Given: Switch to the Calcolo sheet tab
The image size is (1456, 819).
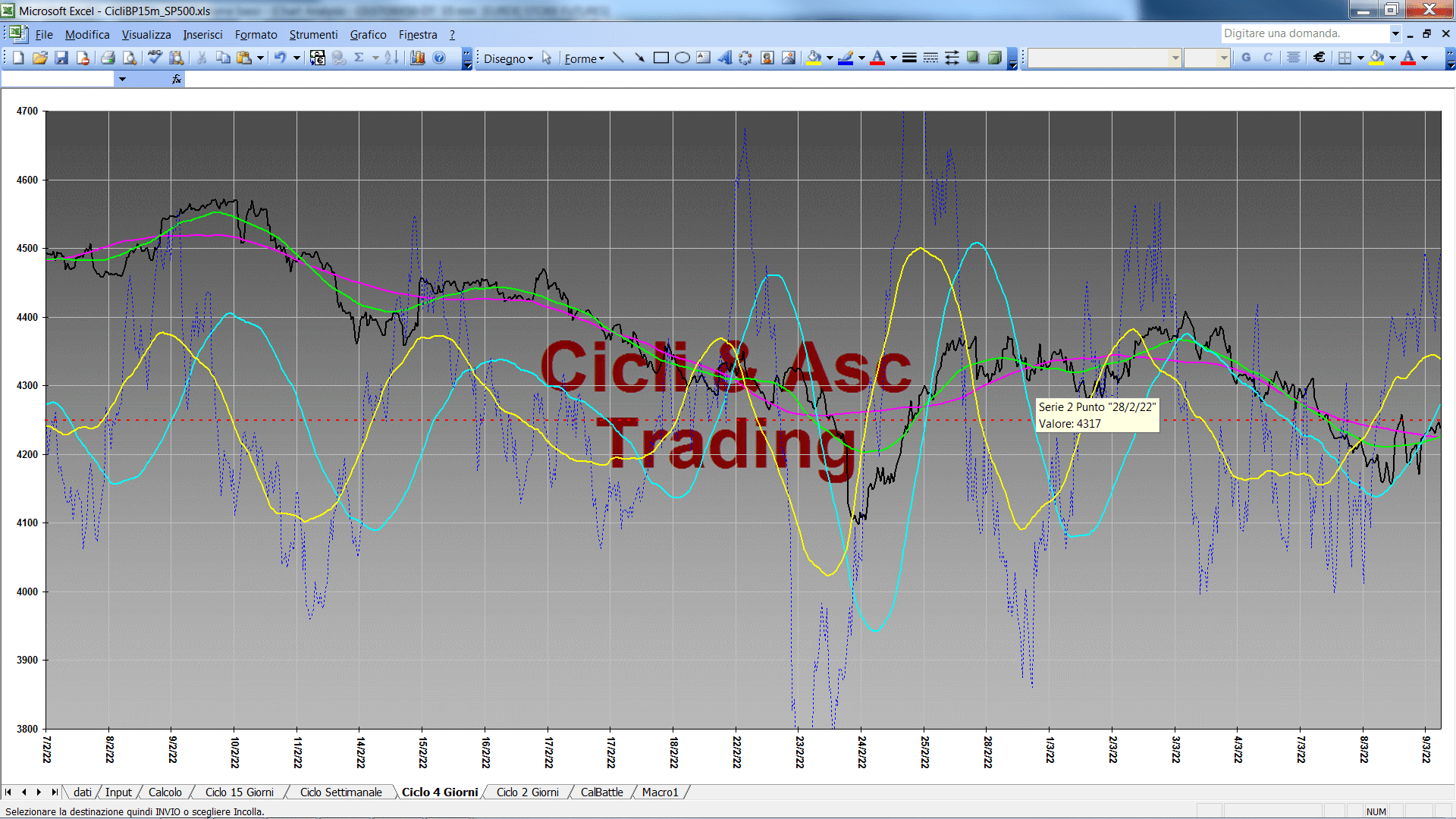Looking at the screenshot, I should tap(165, 792).
